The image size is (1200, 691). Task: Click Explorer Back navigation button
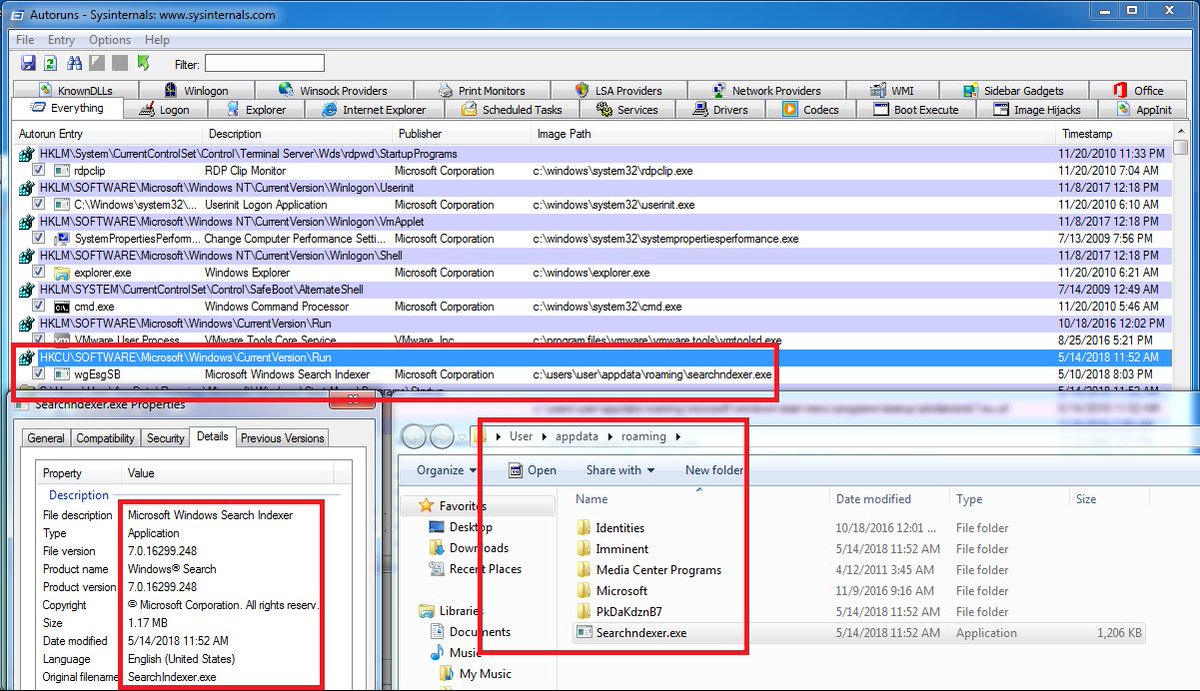pyautogui.click(x=415, y=437)
